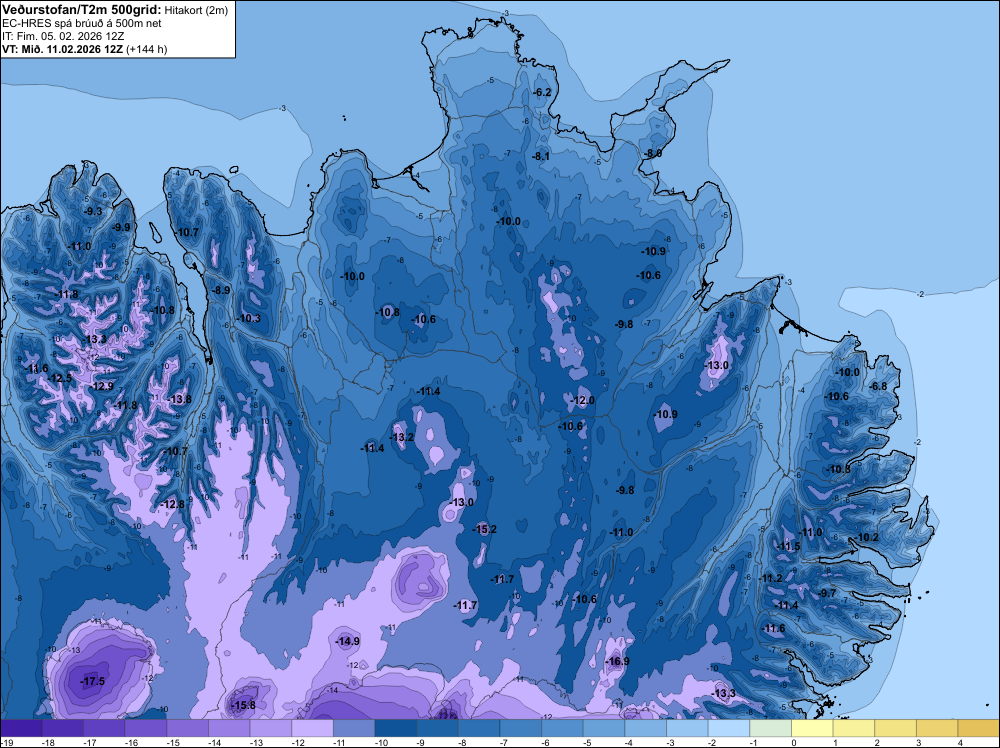This screenshot has width=1000, height=748.
Task: Click the VT: Mið. 11.02.2026 12Z valid time
Action: tap(62, 49)
